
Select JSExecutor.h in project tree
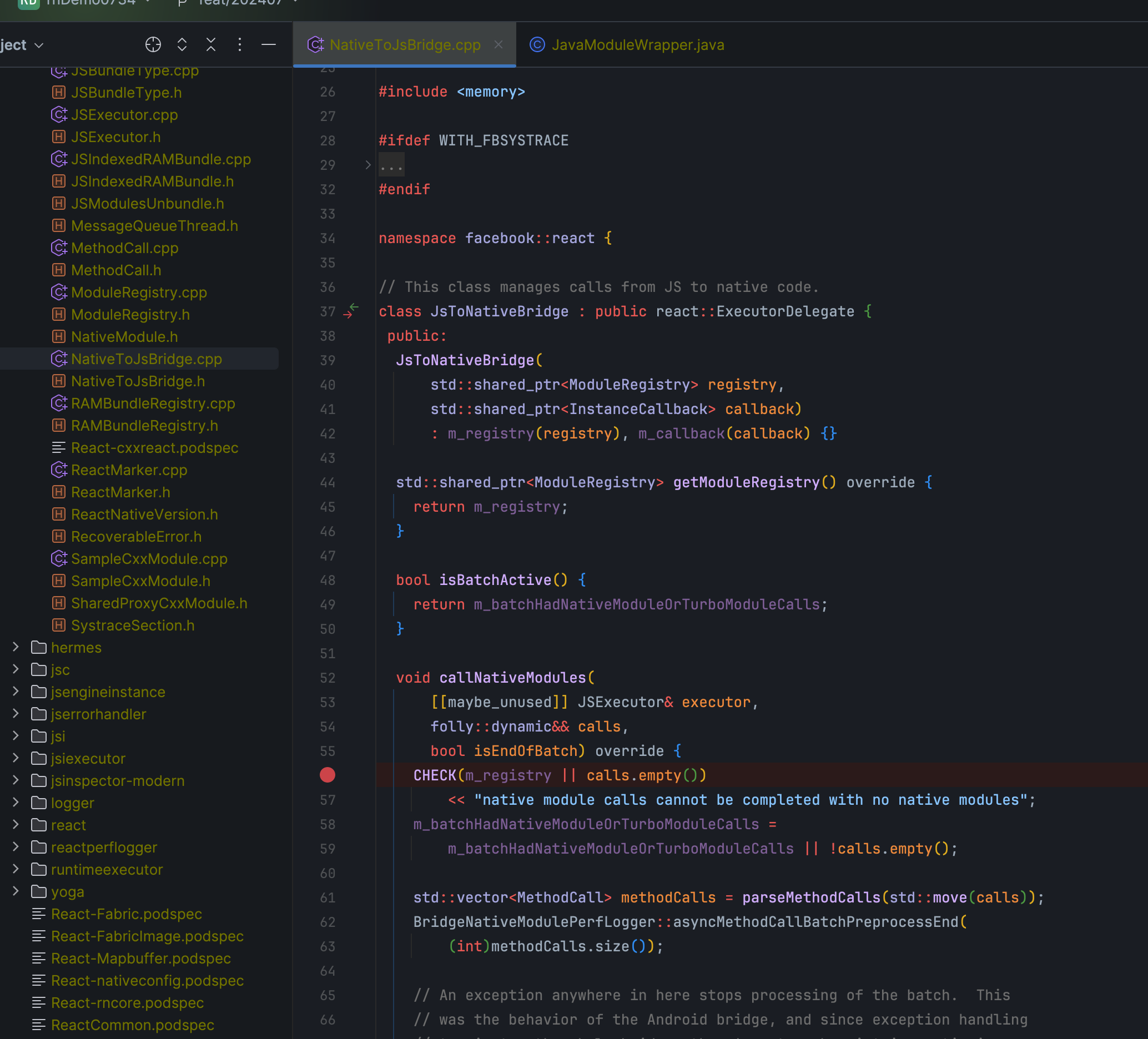point(115,137)
